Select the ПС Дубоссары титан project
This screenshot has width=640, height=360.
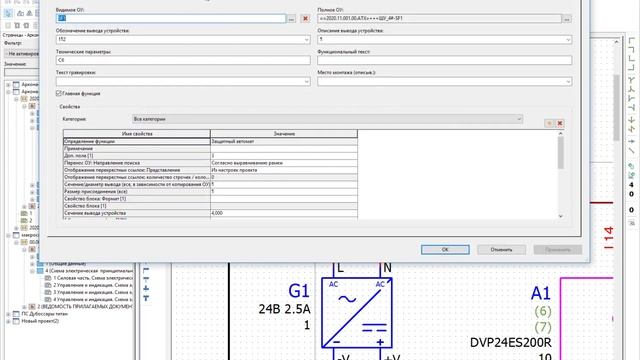pyautogui.click(x=44, y=314)
